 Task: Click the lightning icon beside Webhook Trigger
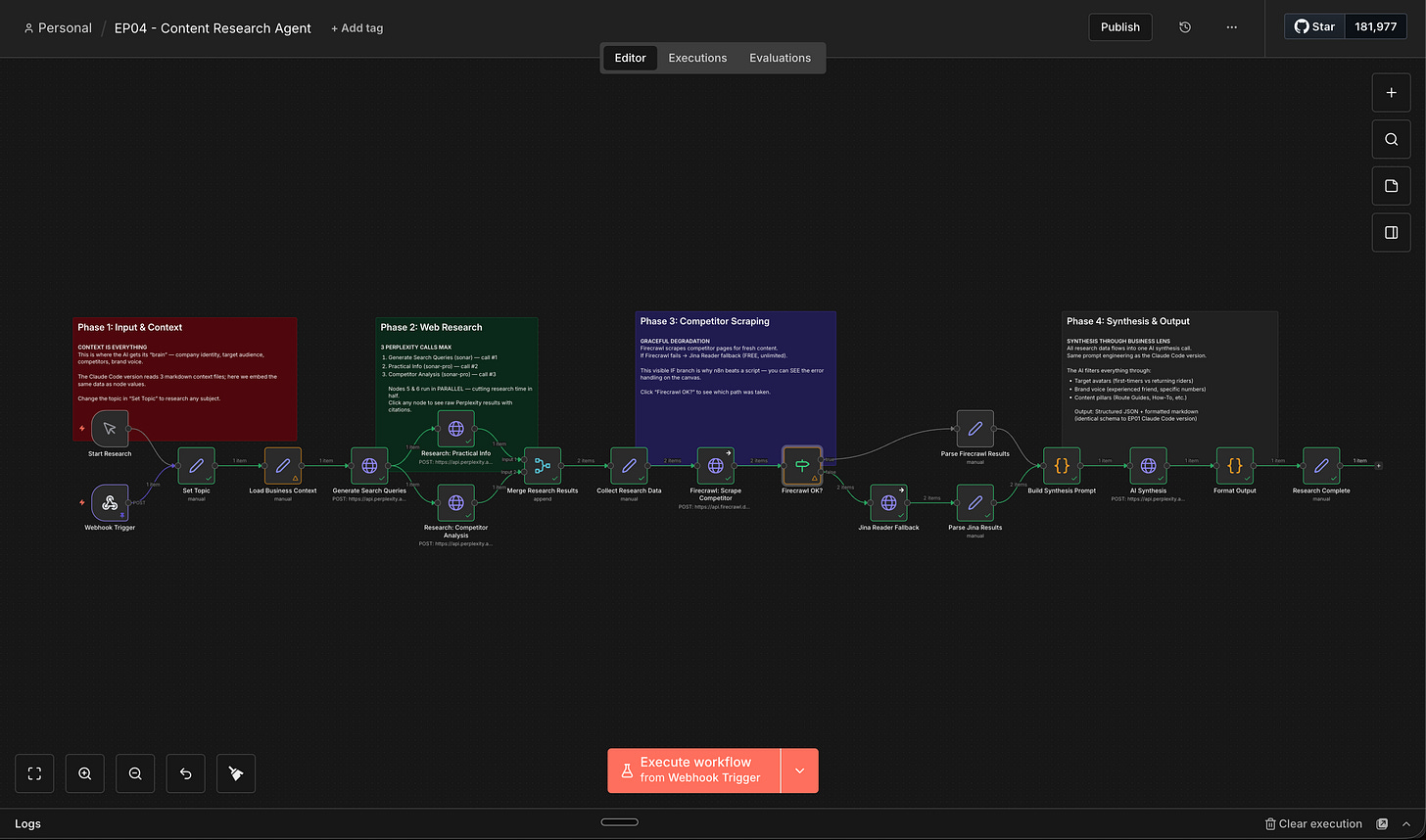(x=82, y=502)
